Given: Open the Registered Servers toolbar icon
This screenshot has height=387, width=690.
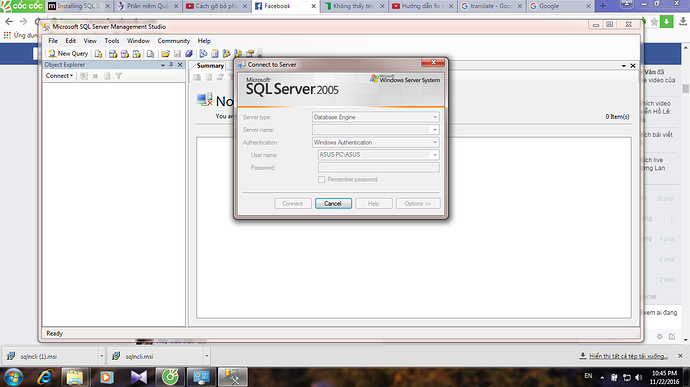Looking at the screenshot, I should (203, 54).
